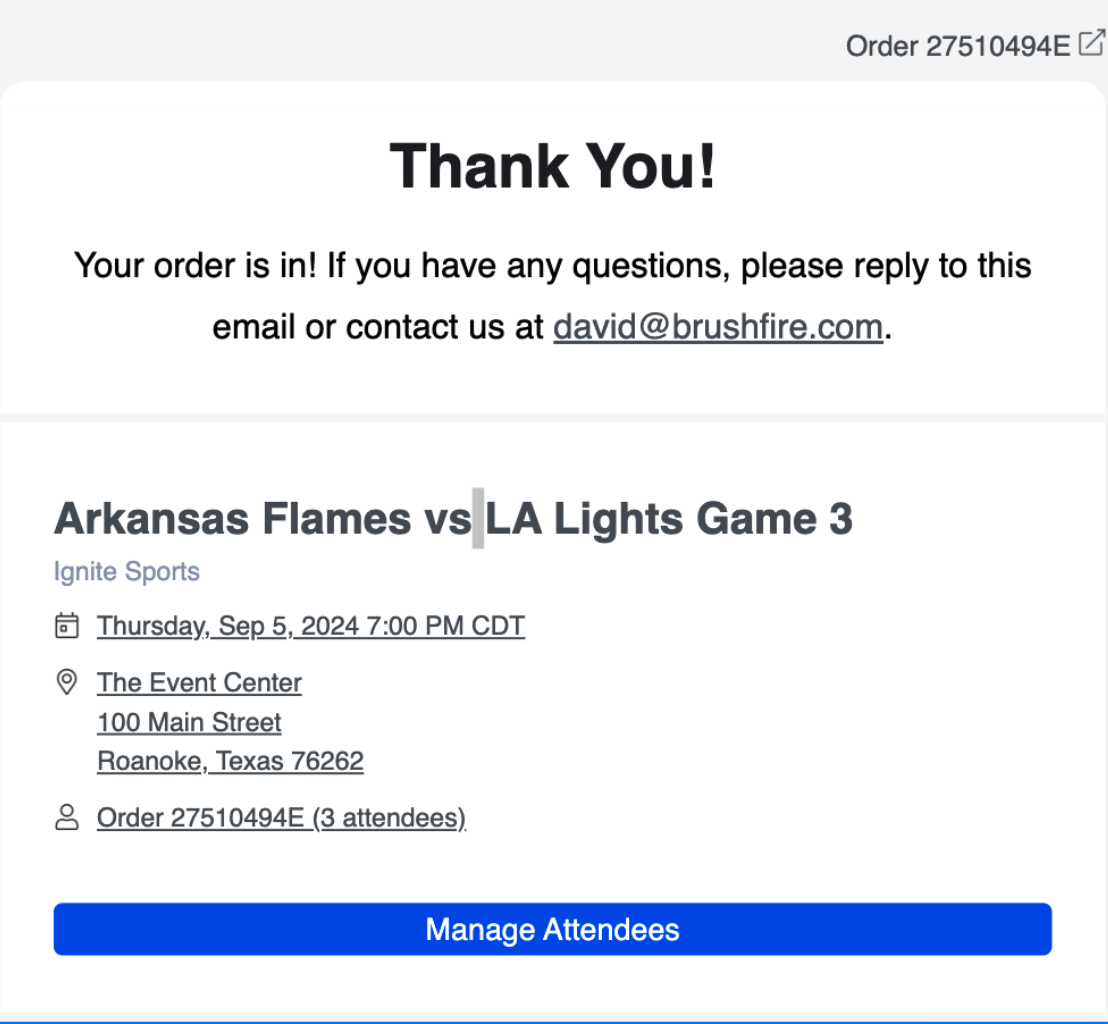This screenshot has height=1024, width=1108.
Task: Click the Thank You! heading
Action: pyautogui.click(x=553, y=167)
